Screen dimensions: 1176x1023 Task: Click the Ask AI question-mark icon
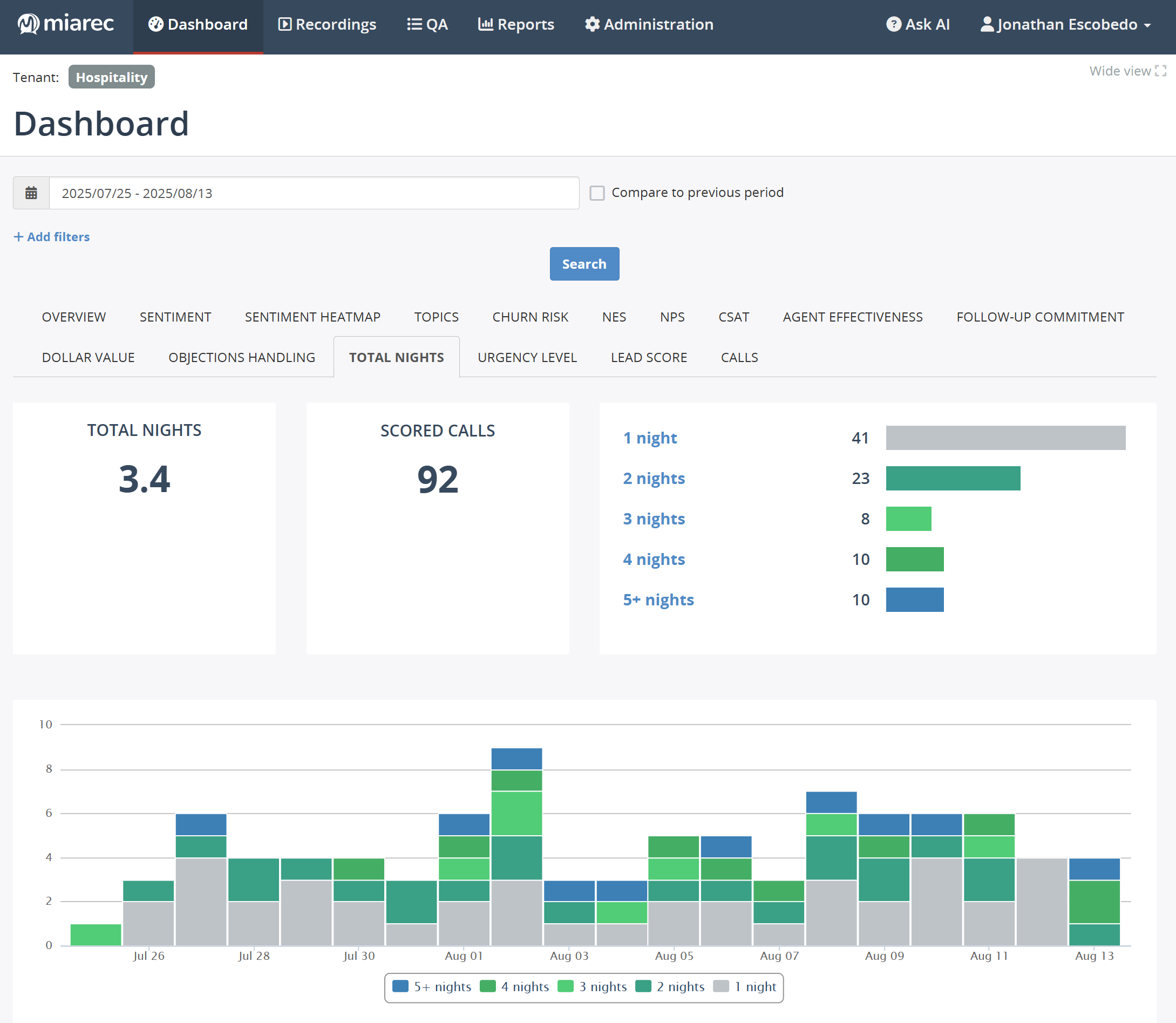tap(893, 24)
